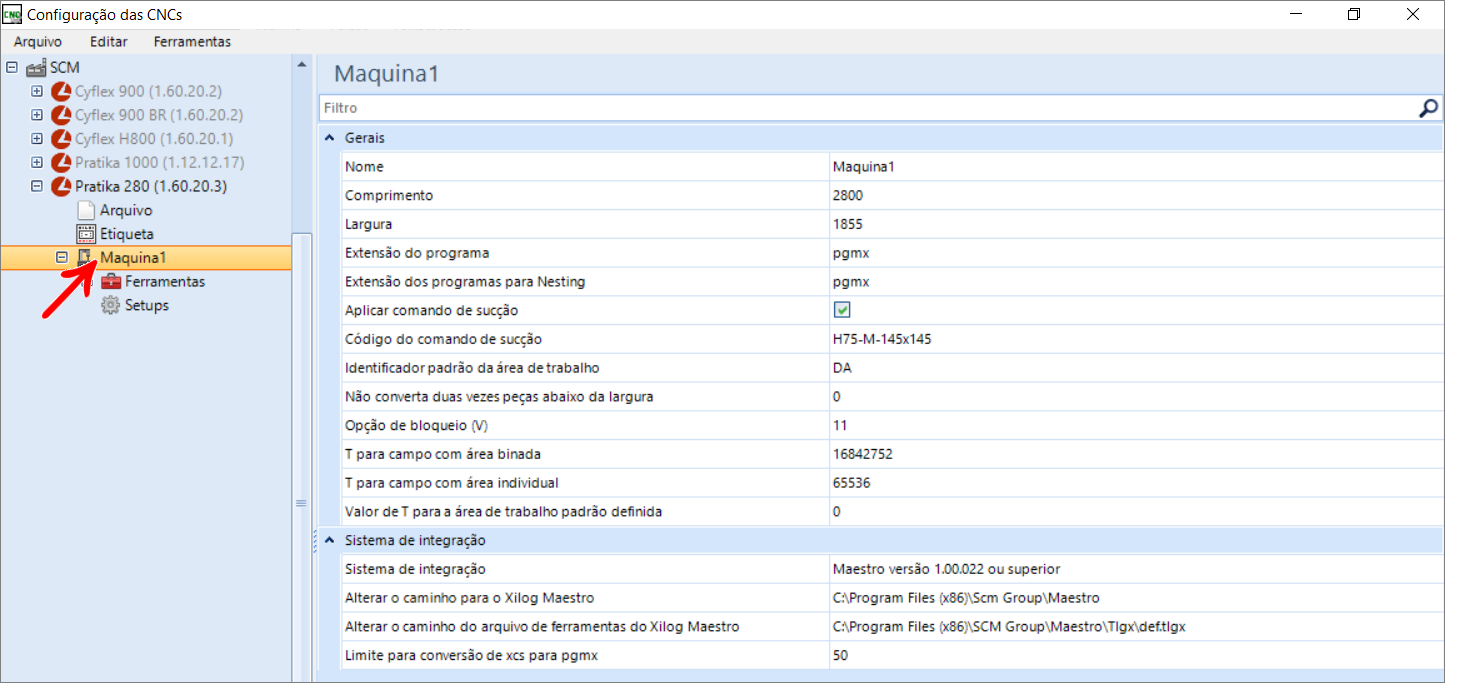
Task: Collapse the Maquina1 tree node
Action: click(62, 258)
